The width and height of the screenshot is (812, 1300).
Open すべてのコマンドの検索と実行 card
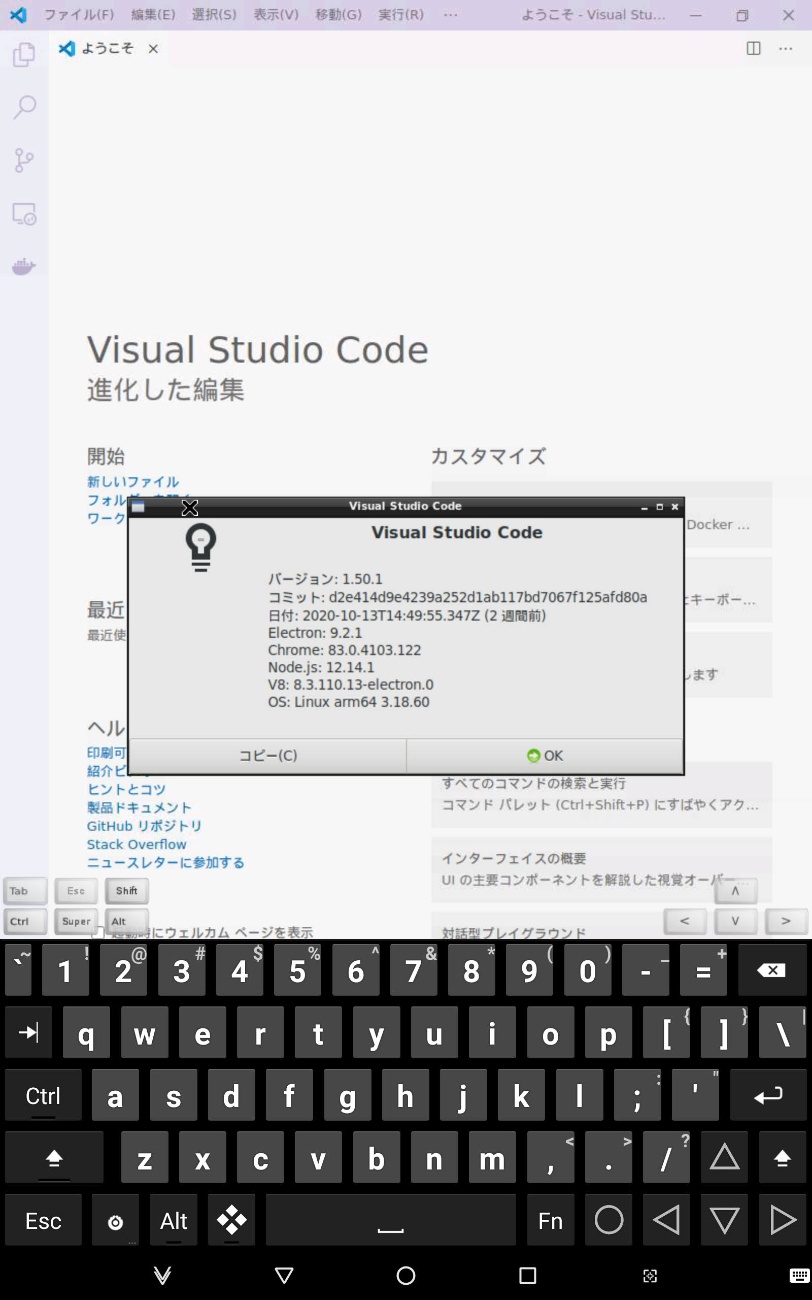(x=601, y=794)
